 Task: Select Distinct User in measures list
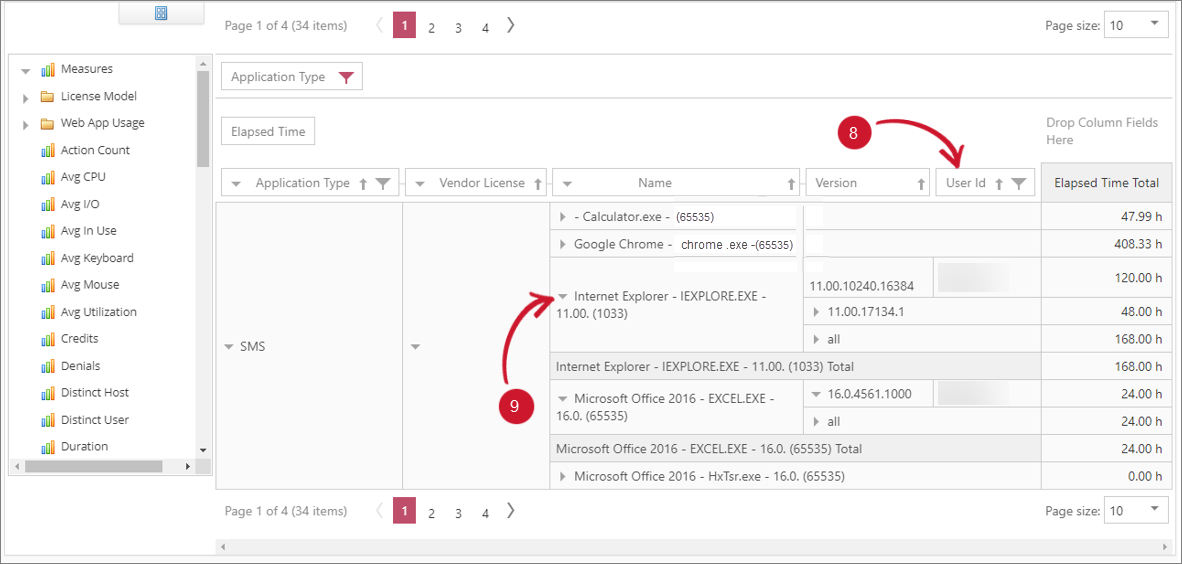tap(94, 420)
